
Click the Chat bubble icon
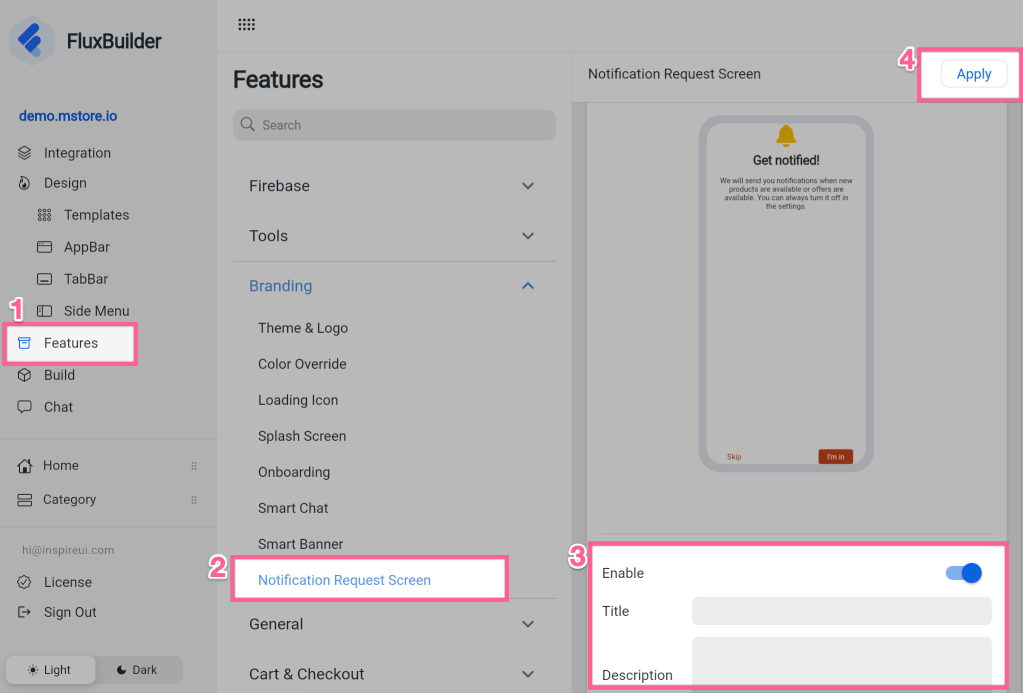pos(25,407)
